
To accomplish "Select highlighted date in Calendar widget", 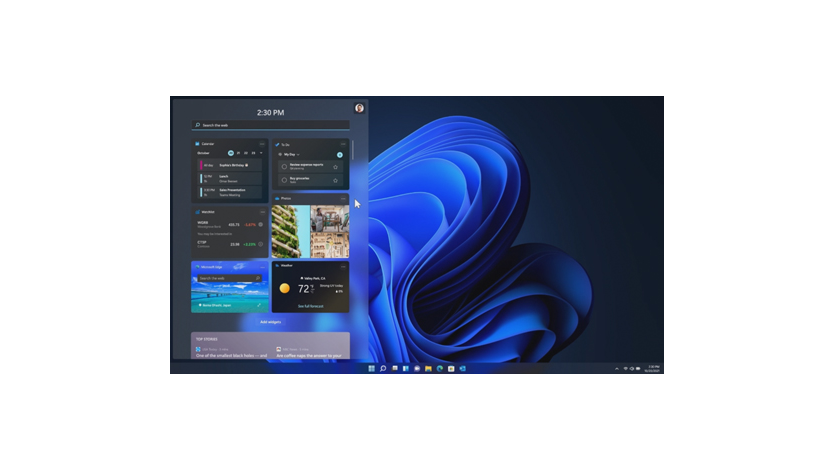I will (x=231, y=153).
